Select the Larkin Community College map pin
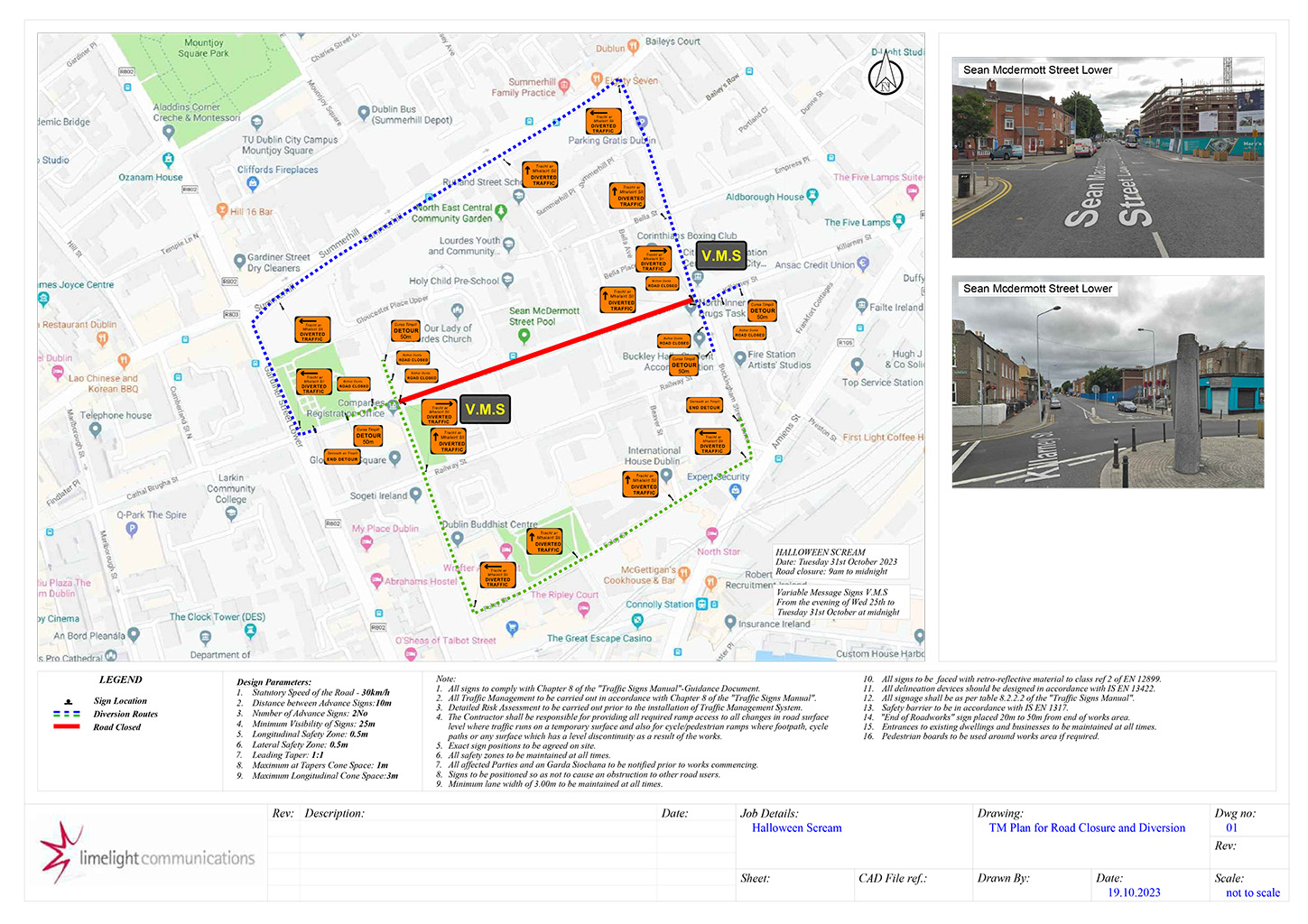1308x924 pixels. pos(231,513)
